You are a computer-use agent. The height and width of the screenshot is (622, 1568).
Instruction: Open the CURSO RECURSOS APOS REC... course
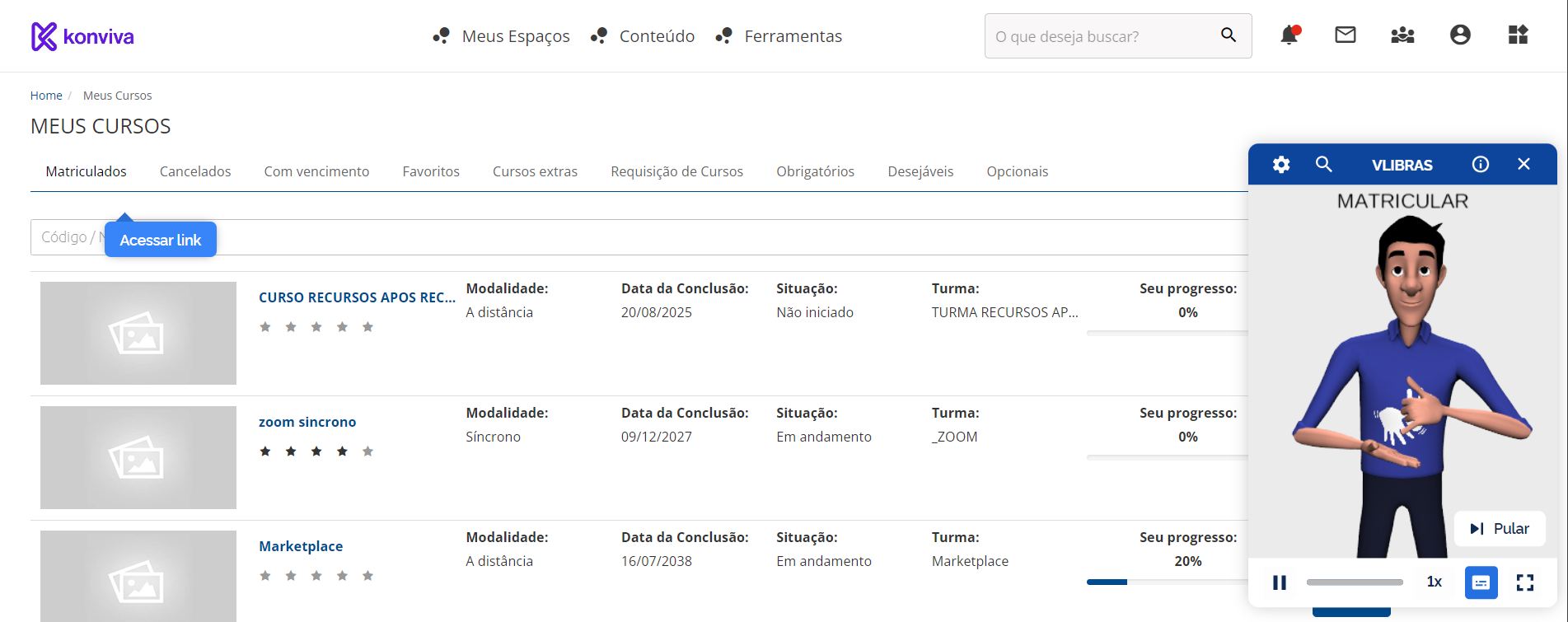click(357, 297)
